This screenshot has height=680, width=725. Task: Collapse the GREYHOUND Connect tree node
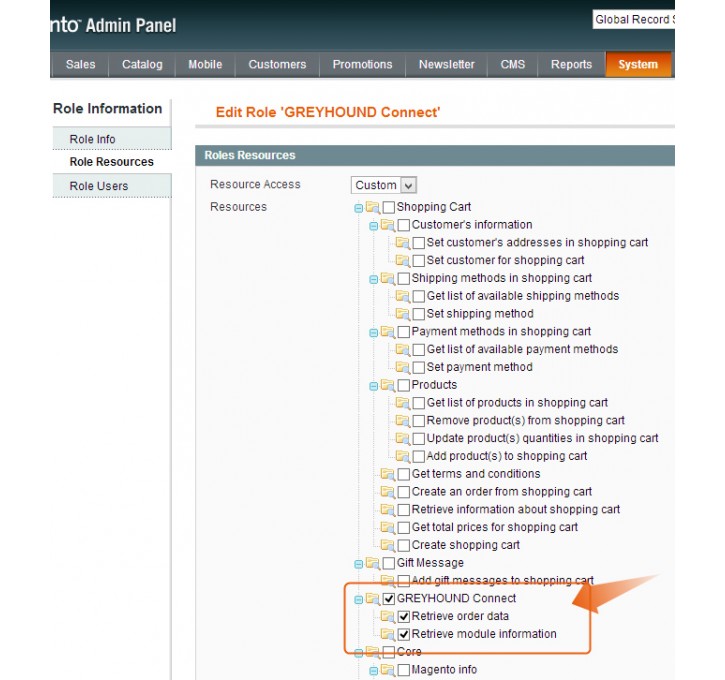(x=358, y=600)
